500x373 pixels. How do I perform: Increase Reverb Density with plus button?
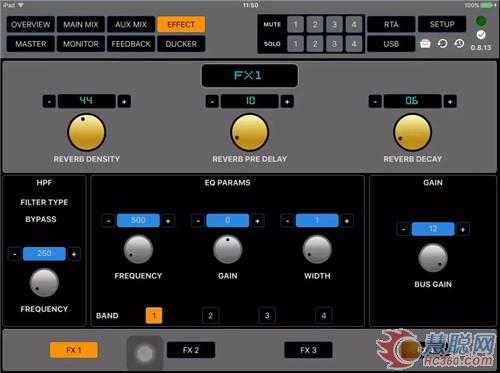pos(124,101)
